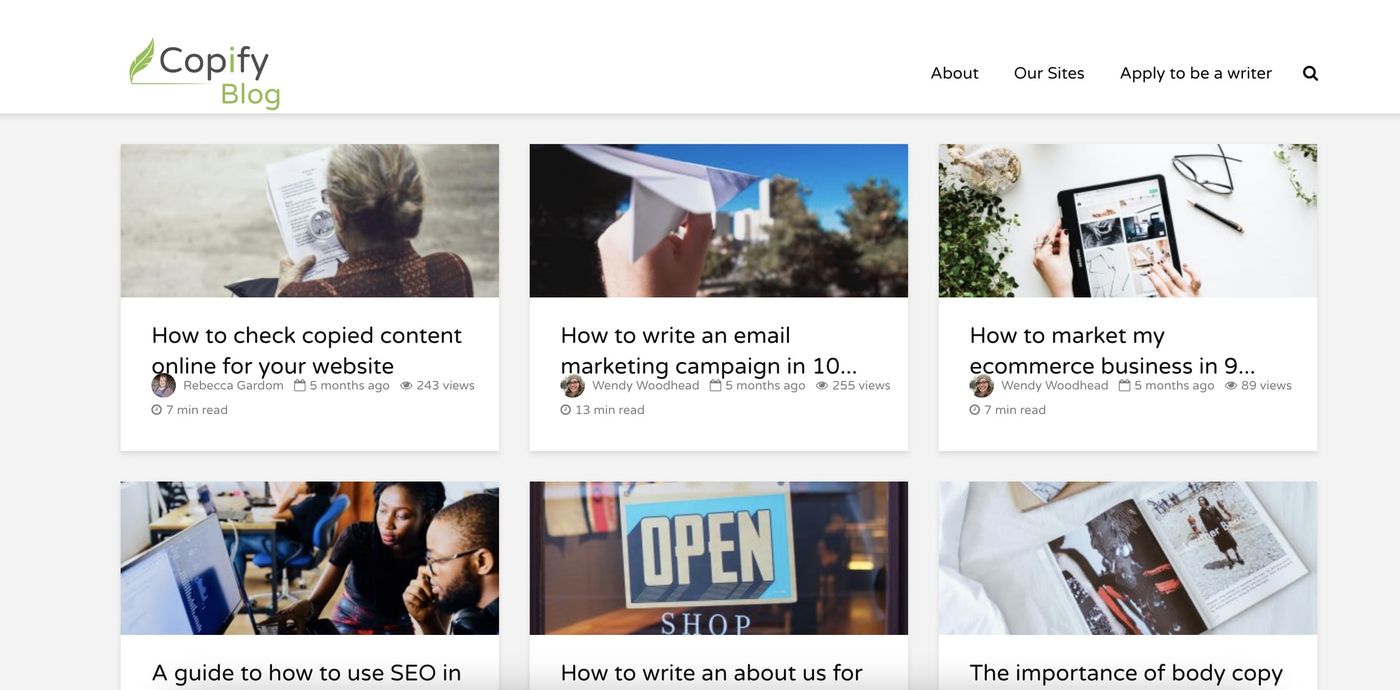
Task: Click "5 months ago" on email marketing card
Action: click(765, 385)
